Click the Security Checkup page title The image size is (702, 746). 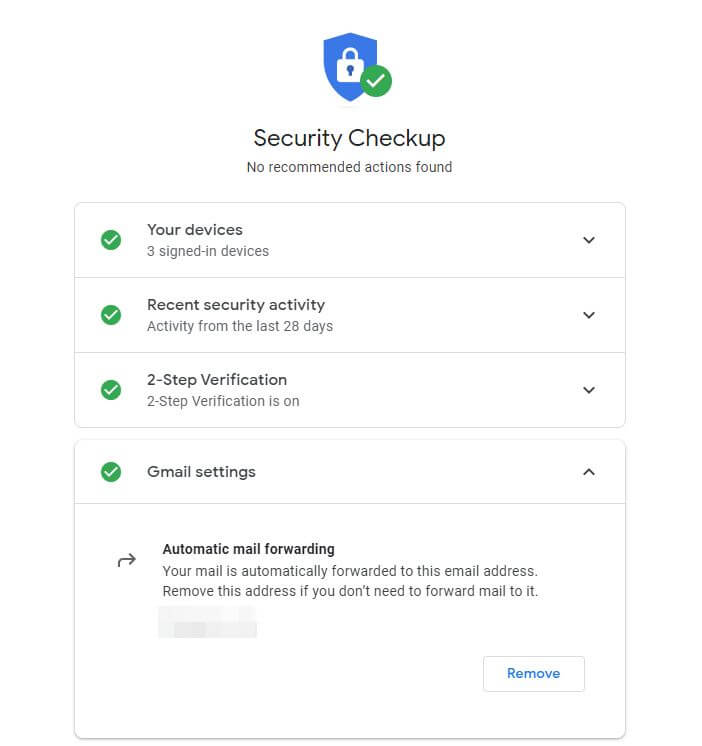[x=350, y=138]
